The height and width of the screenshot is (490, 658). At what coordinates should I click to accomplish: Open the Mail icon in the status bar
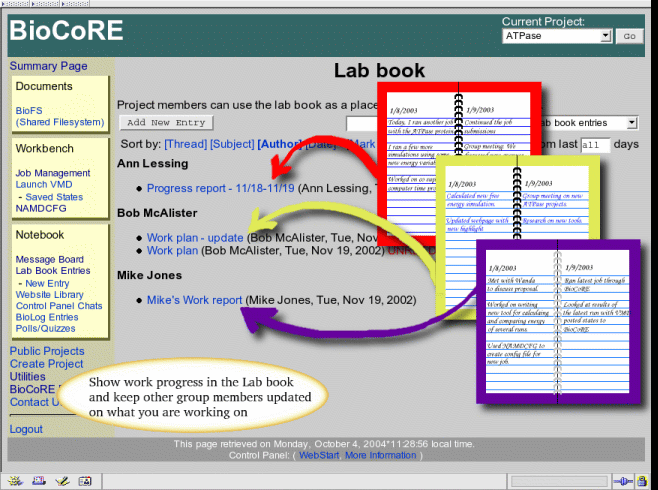37,481
